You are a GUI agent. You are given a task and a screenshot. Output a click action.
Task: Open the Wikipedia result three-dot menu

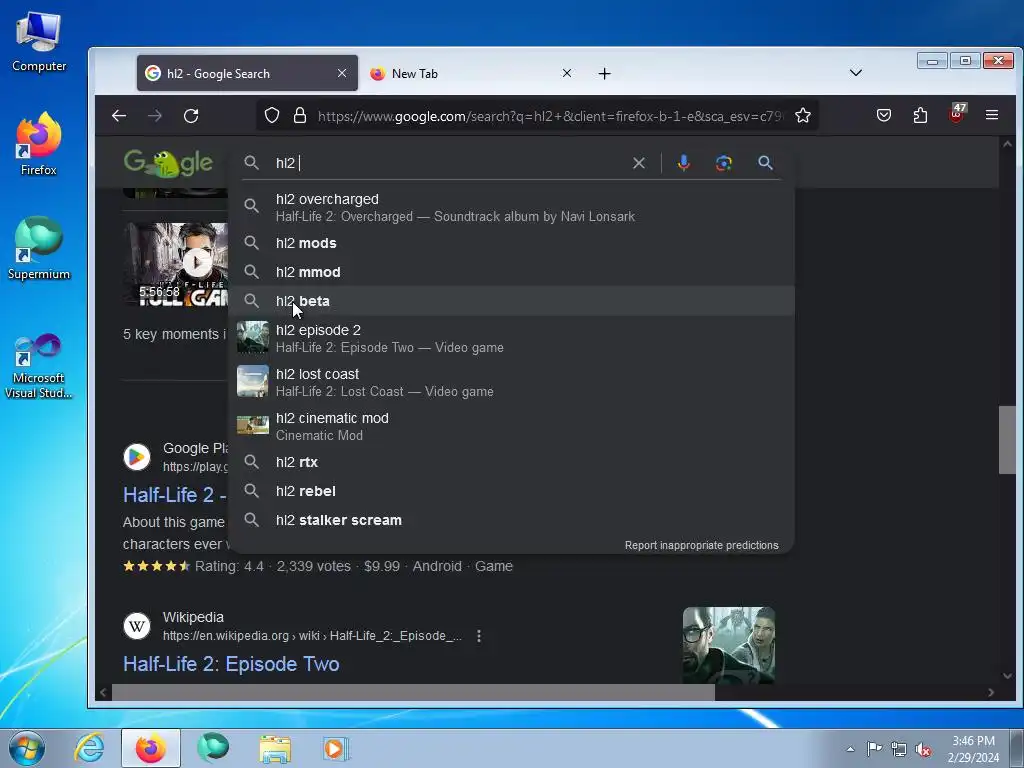pos(479,635)
